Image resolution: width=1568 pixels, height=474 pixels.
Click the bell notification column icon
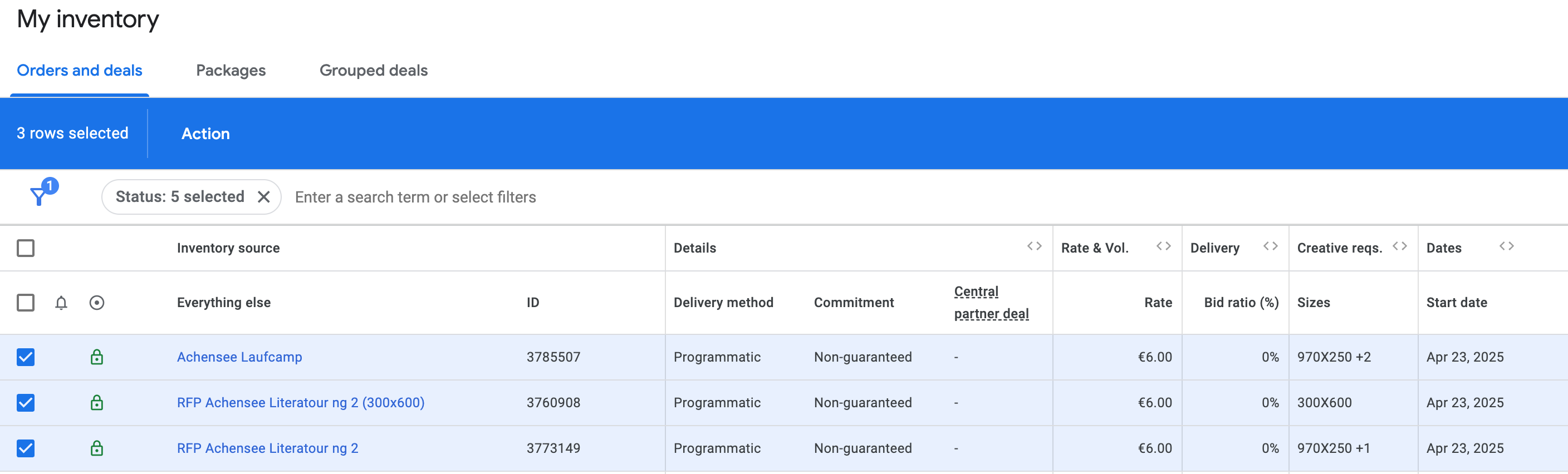point(61,303)
